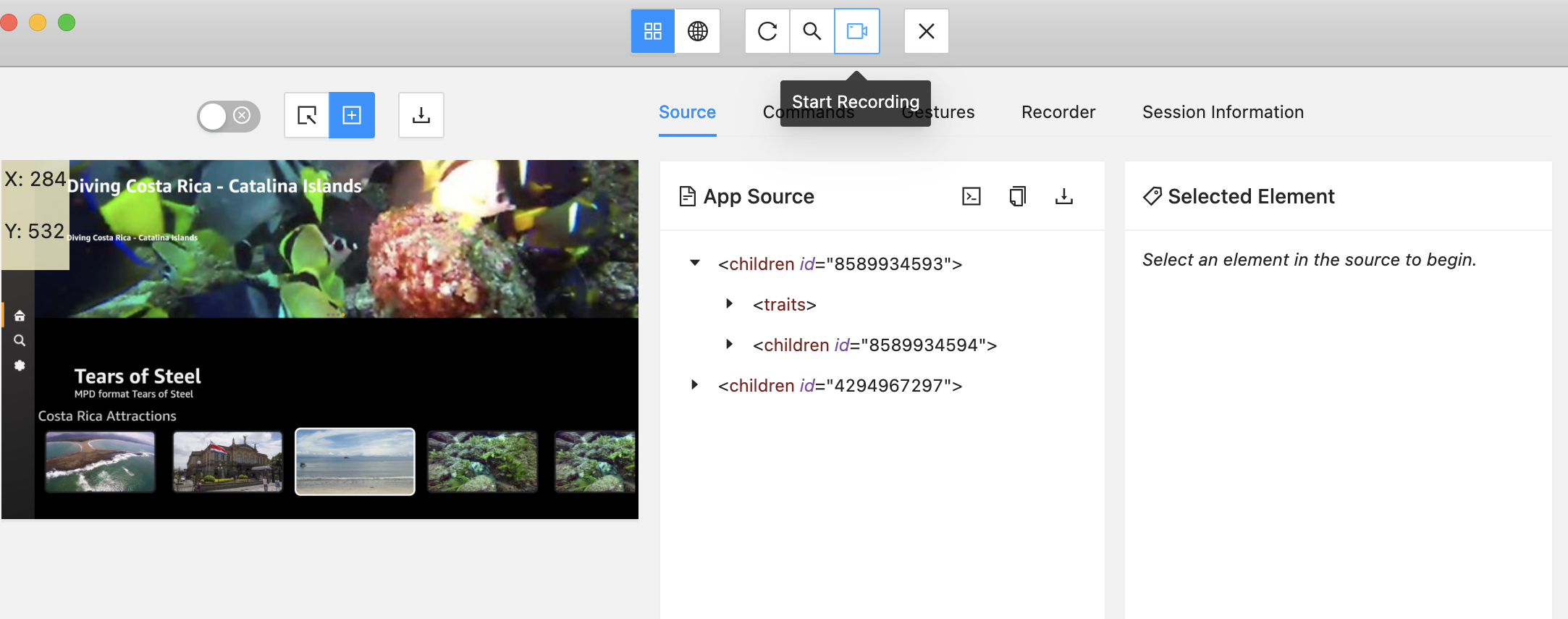Toggle attributes view in App Source
Image resolution: width=1568 pixels, height=619 pixels.
coord(971,196)
